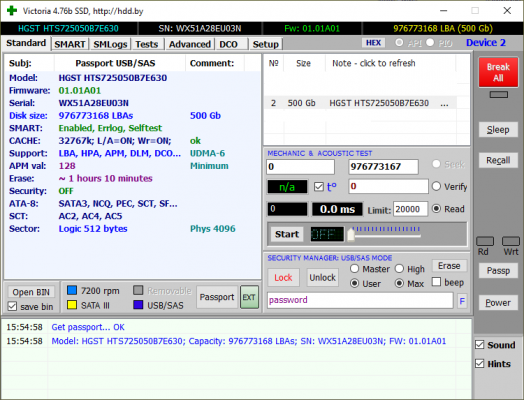
Task: Click the indicator lamp below Break All
Action: click(499, 95)
